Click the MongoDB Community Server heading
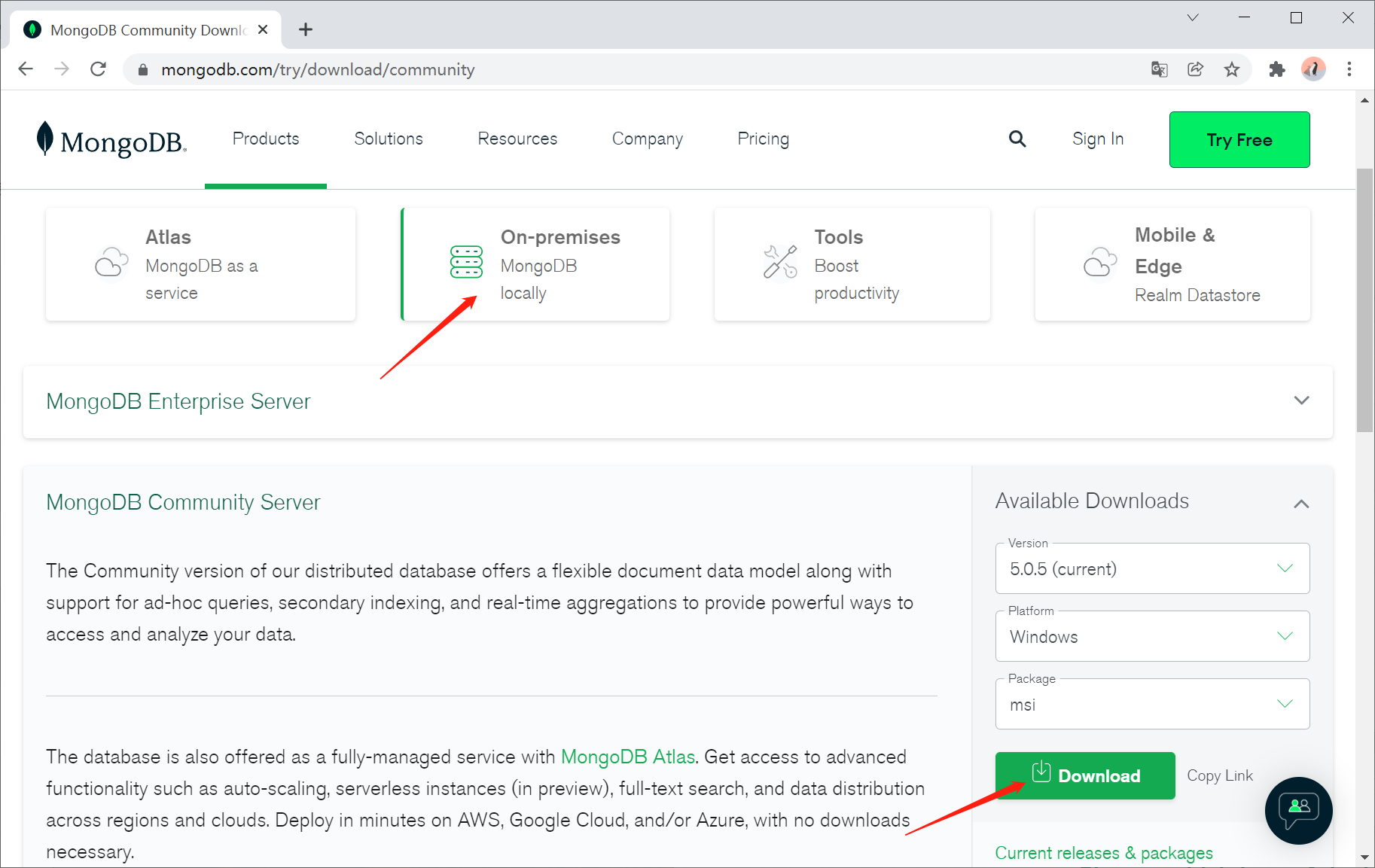The image size is (1375, 868). pos(183,502)
